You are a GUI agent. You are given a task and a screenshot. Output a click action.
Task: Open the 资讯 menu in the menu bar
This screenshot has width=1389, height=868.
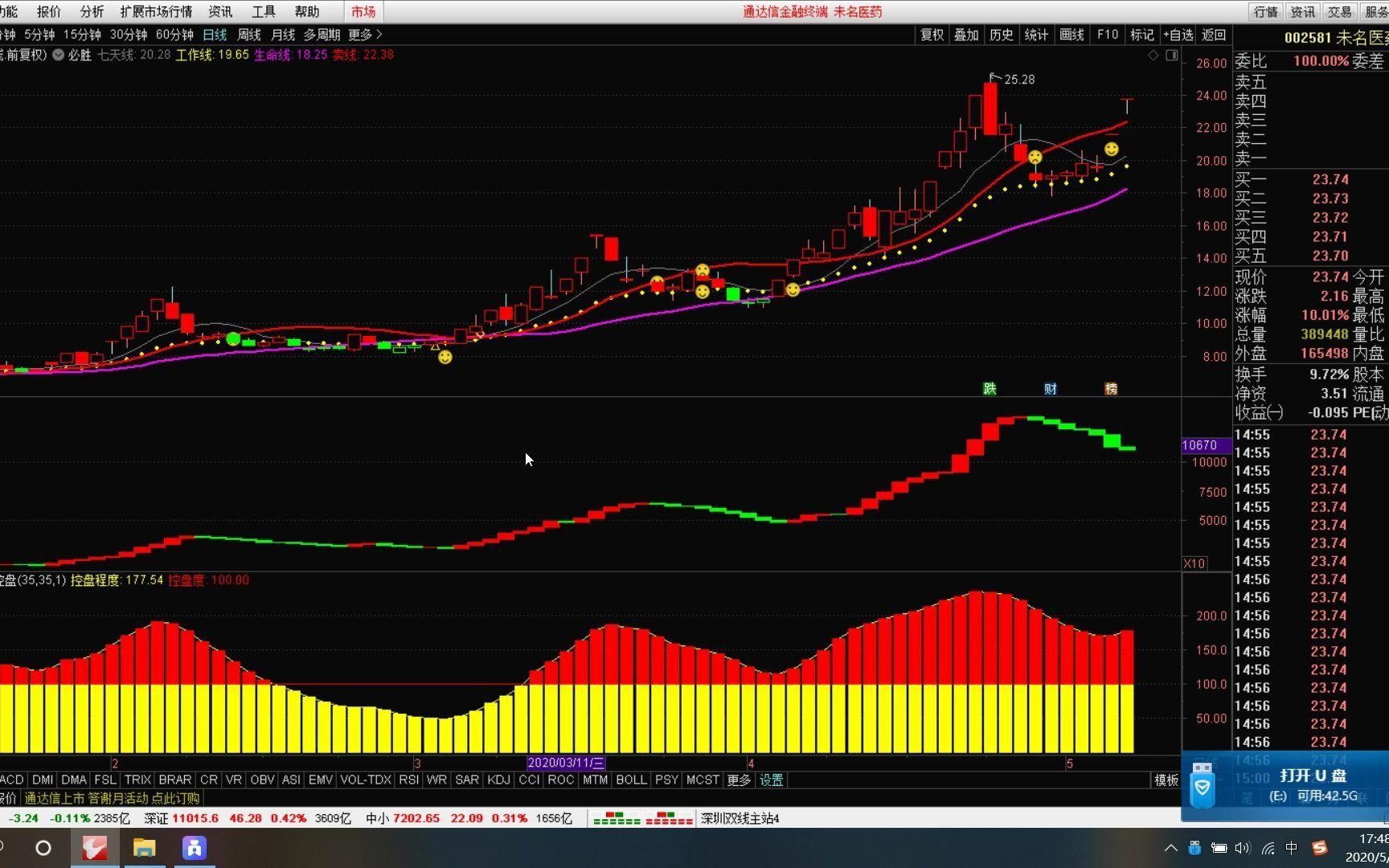[x=220, y=11]
